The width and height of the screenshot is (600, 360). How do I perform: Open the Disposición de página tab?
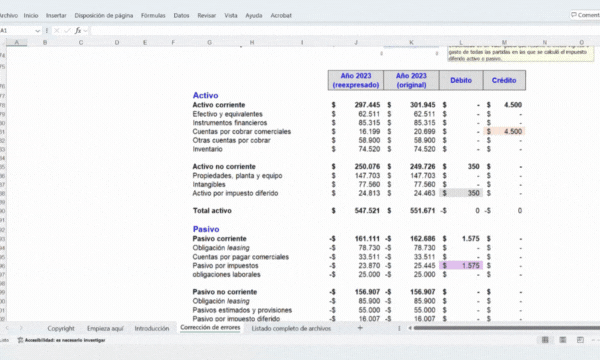(x=104, y=15)
